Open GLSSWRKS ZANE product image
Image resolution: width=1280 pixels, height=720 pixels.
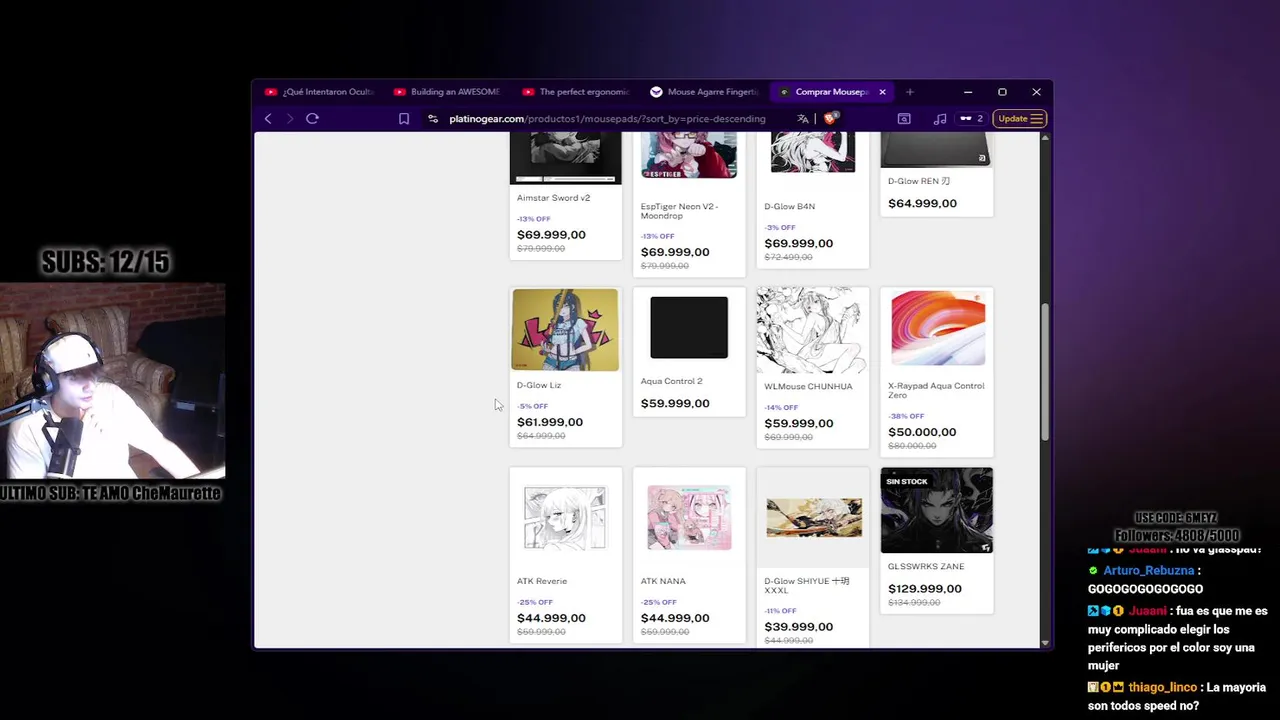(x=937, y=510)
